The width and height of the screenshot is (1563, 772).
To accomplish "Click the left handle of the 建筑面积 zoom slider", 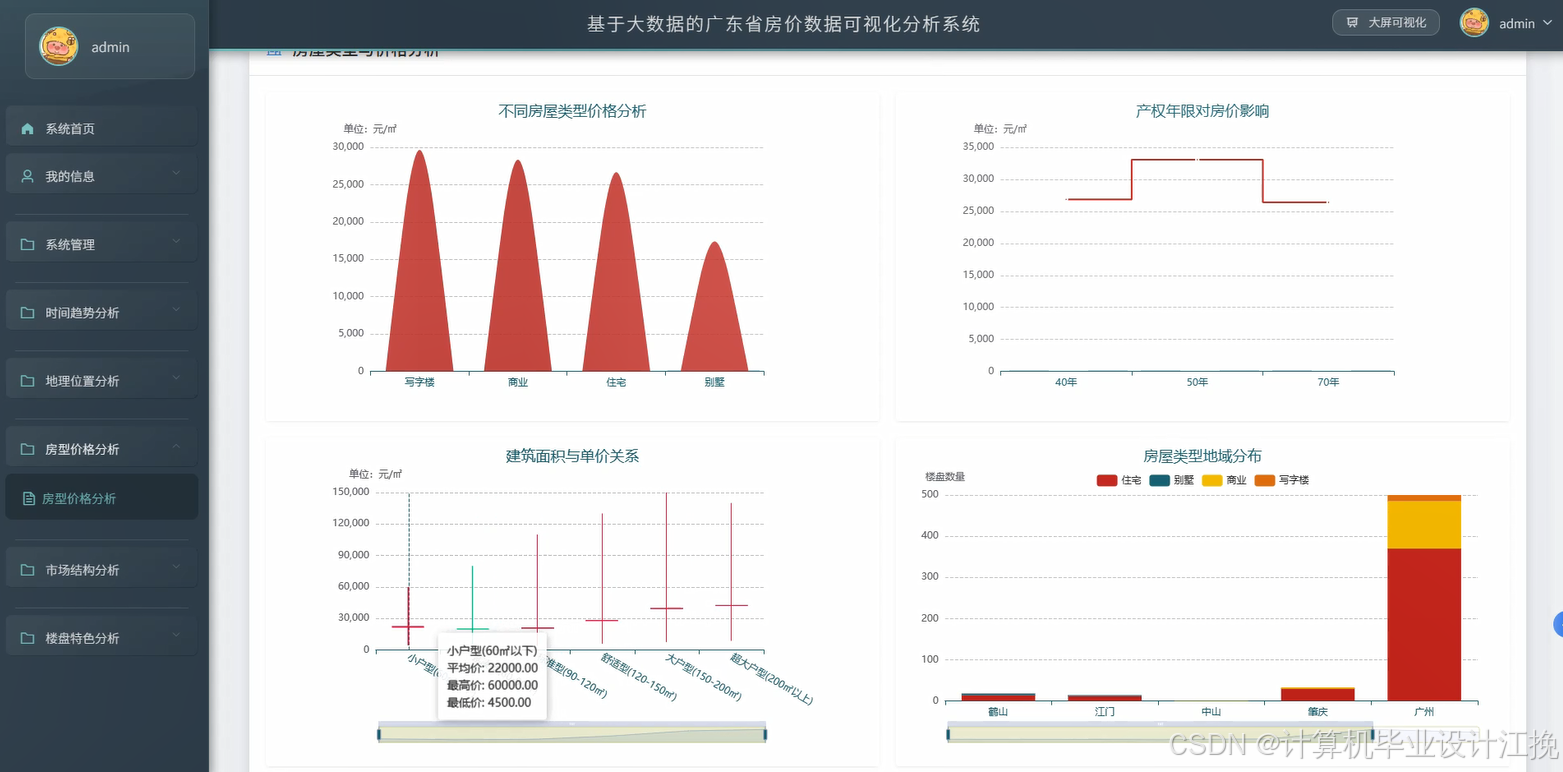I will tap(379, 735).
